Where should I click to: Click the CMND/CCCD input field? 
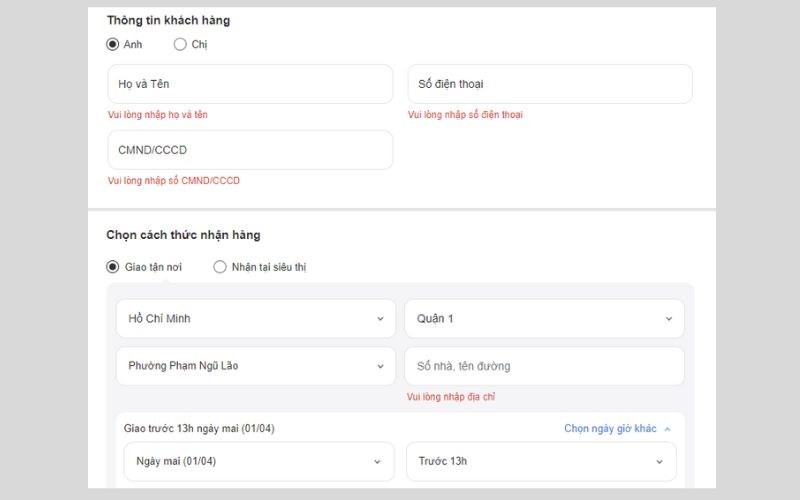(250, 150)
